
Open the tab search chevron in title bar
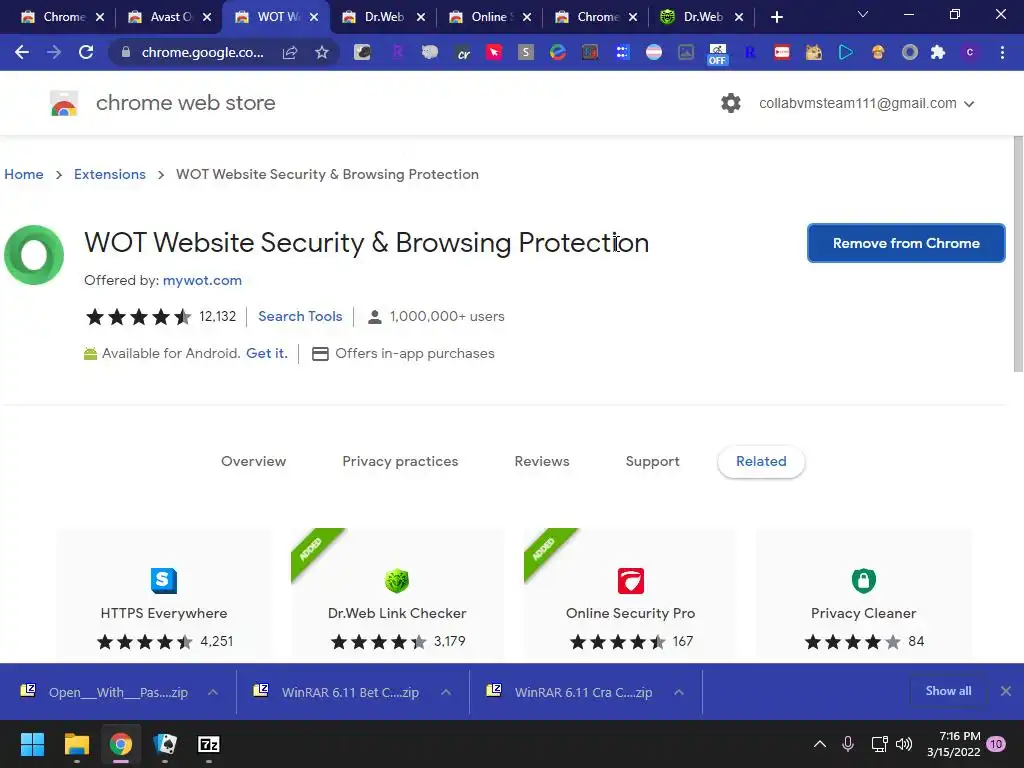[863, 14]
